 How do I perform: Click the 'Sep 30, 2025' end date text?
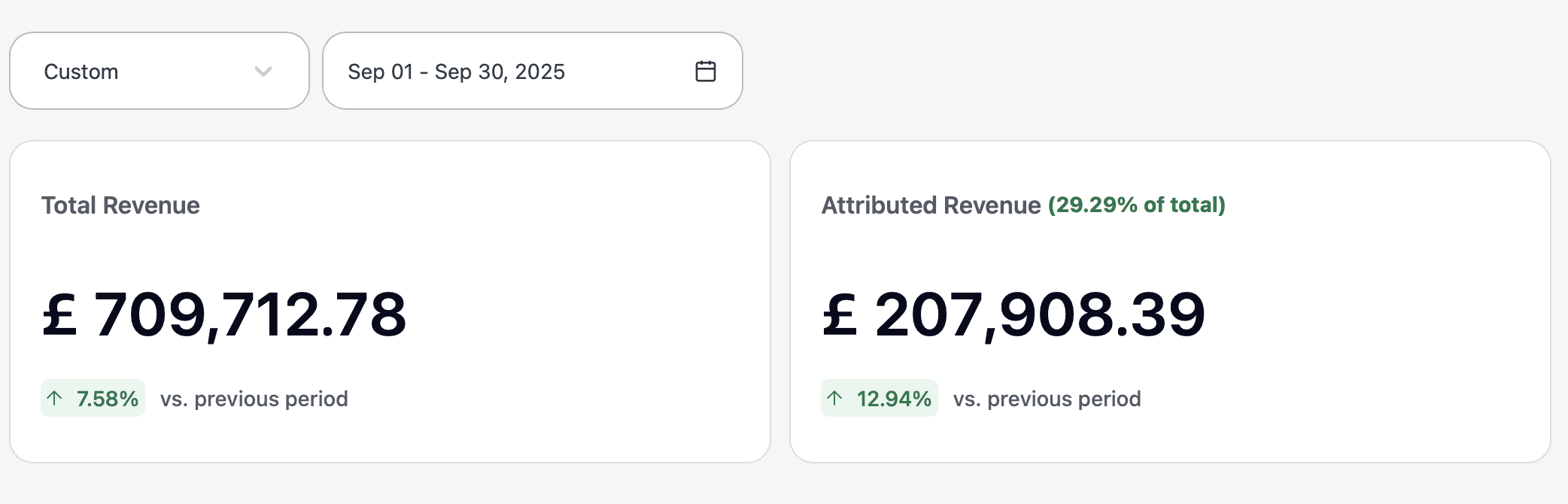[500, 71]
